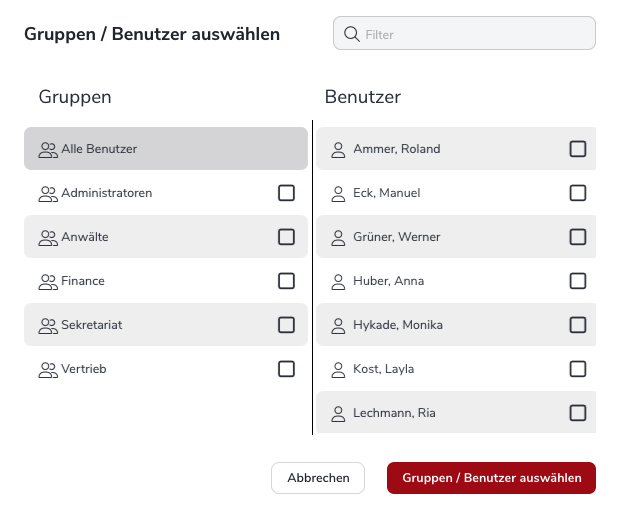Click the group icon next to Administratoren
The width and height of the screenshot is (619, 523).
[x=48, y=194]
